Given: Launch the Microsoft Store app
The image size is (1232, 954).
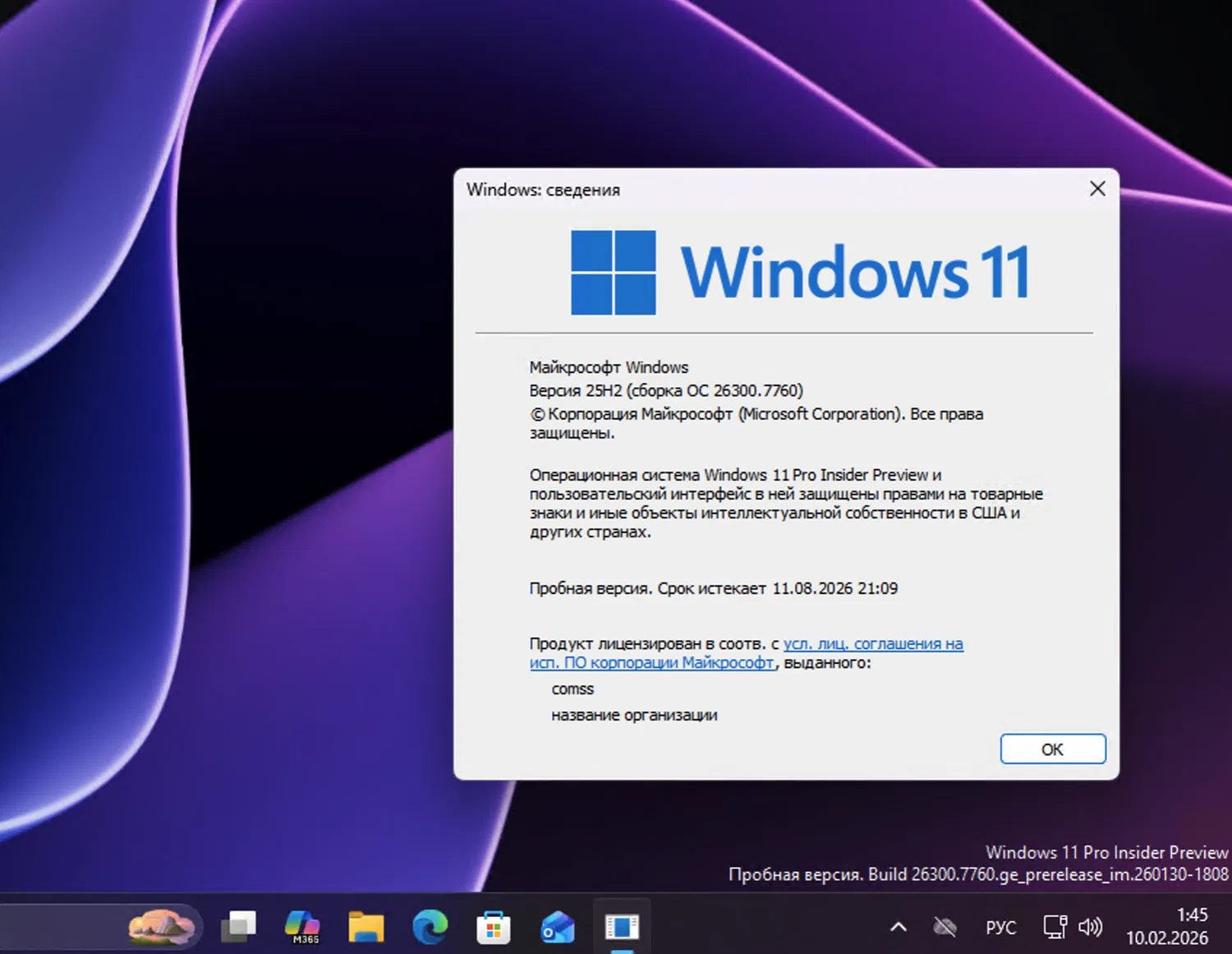Looking at the screenshot, I should [493, 926].
